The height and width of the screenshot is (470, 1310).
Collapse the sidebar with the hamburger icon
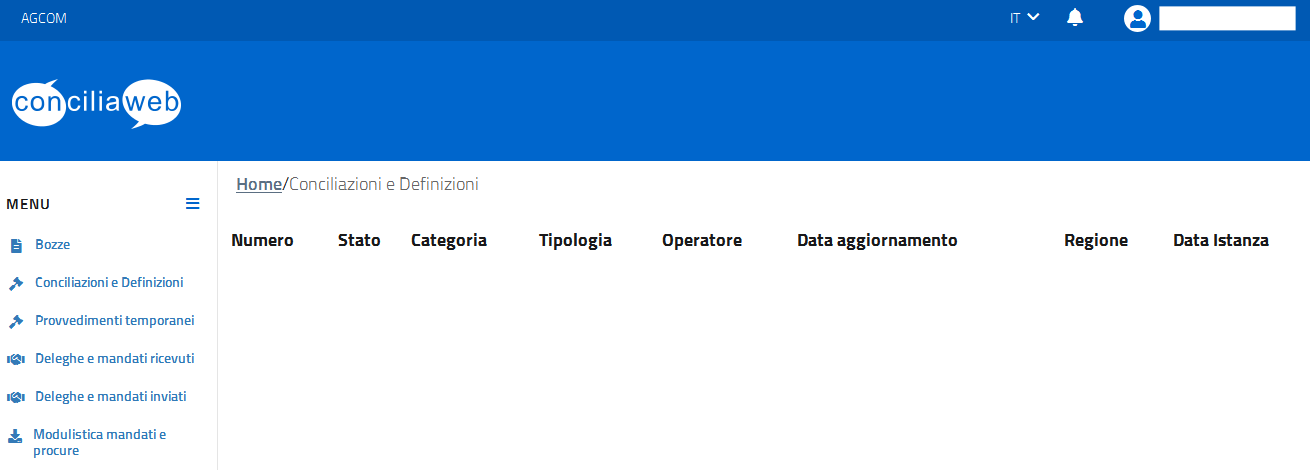pos(193,203)
